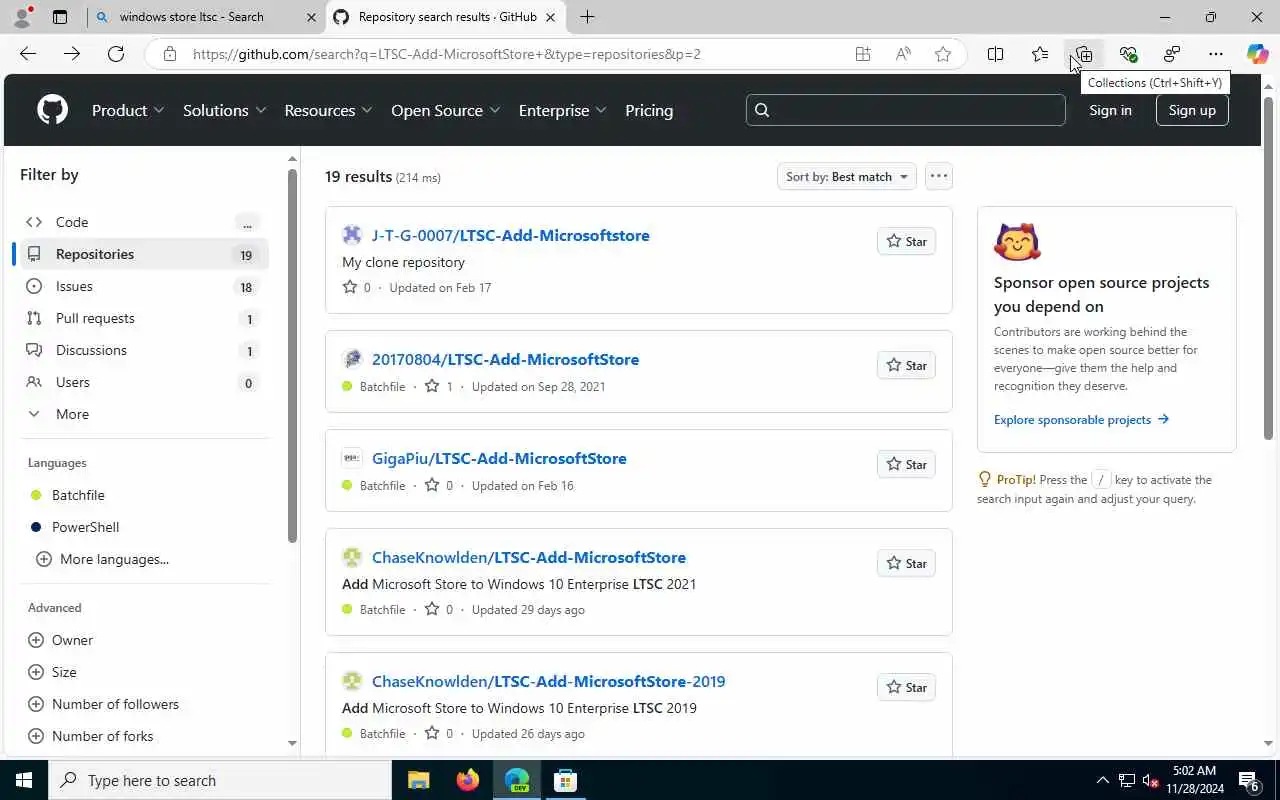Star the ChaseKnowlden LTSC-Add-MicrosoftStore-2019 repository
The height and width of the screenshot is (800, 1280).
click(x=906, y=687)
